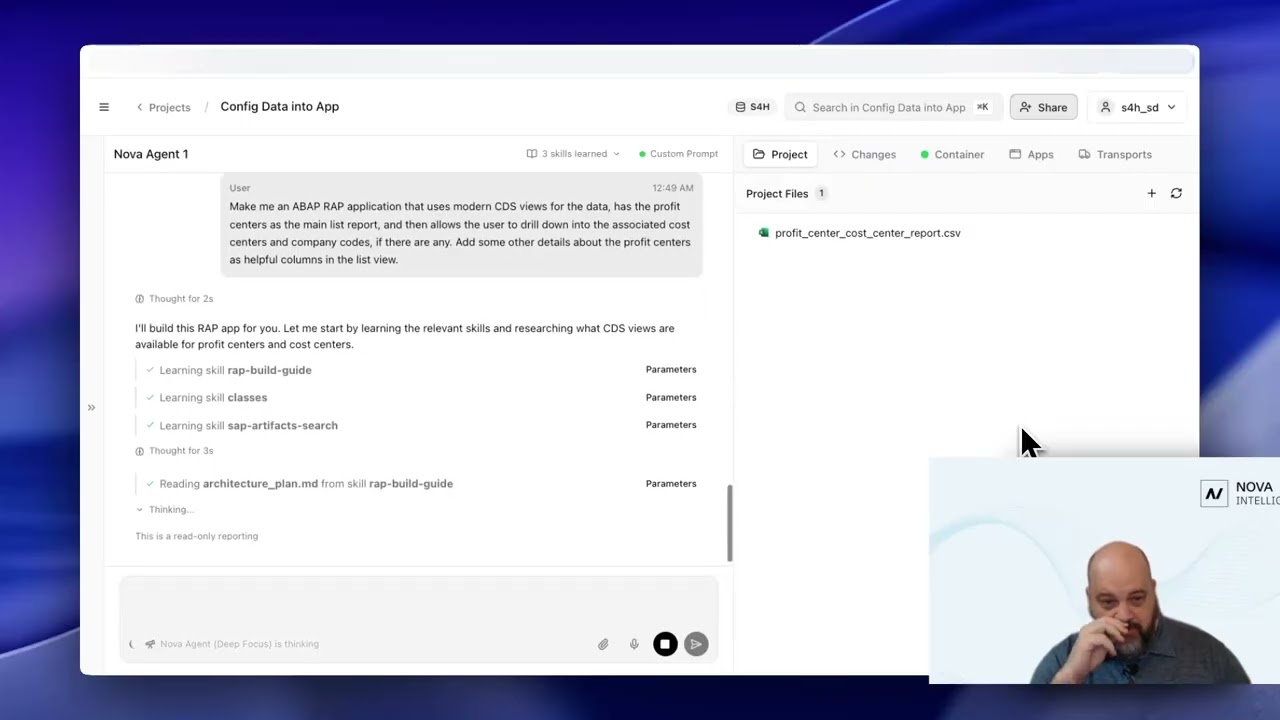The width and height of the screenshot is (1280, 720).
Task: Click the CSV file icon
Action: pos(764,233)
